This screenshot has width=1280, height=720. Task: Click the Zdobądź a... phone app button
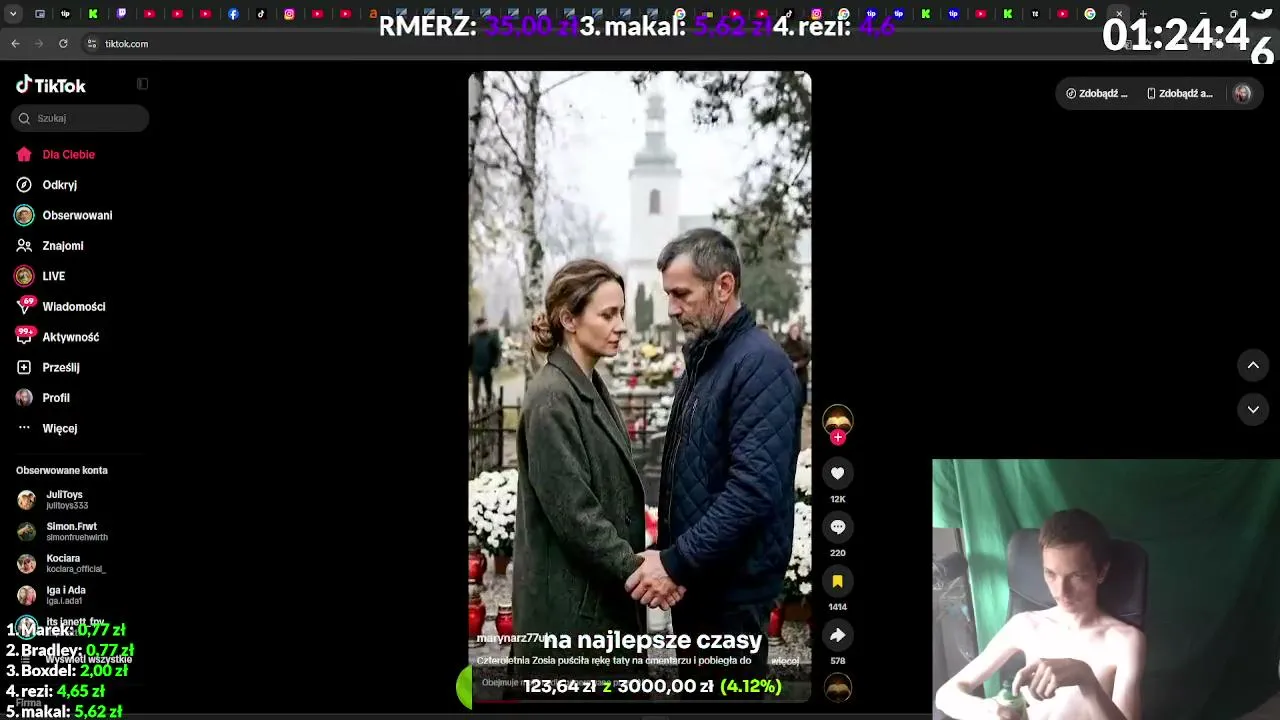click(x=1180, y=93)
